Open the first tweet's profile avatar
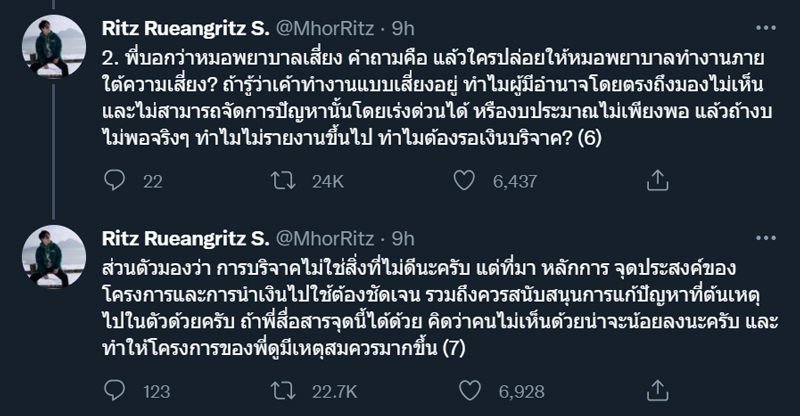Screen dimensions: 800x416 pyautogui.click(x=53, y=48)
